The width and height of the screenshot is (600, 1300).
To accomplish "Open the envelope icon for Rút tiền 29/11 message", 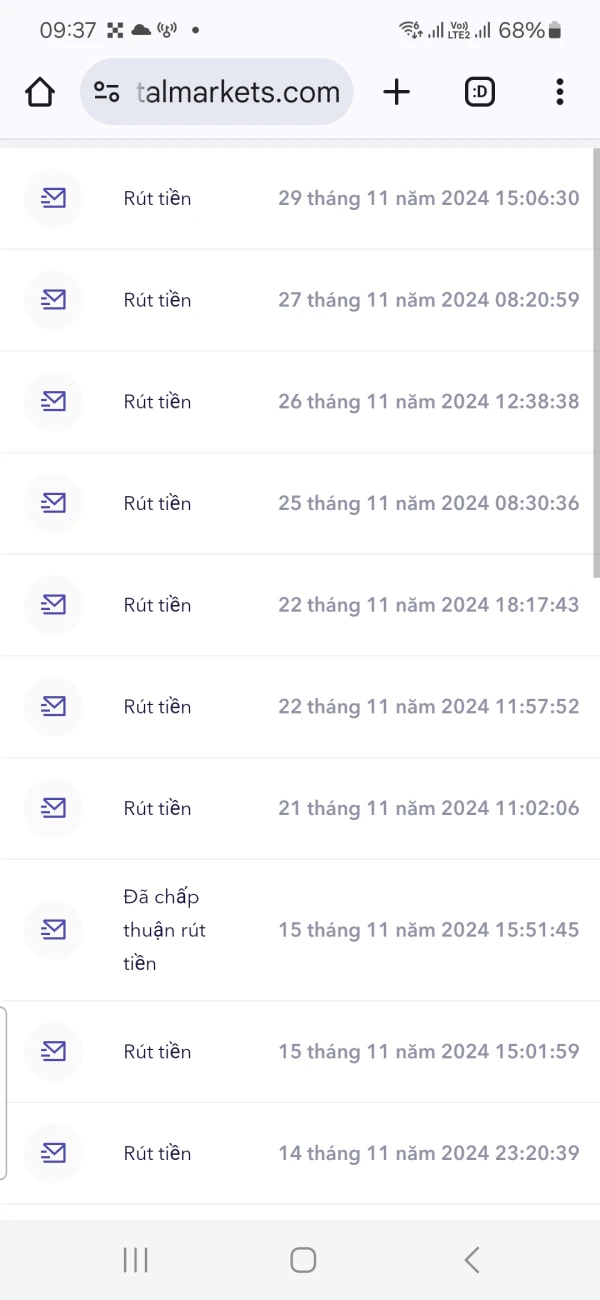I will 53,198.
